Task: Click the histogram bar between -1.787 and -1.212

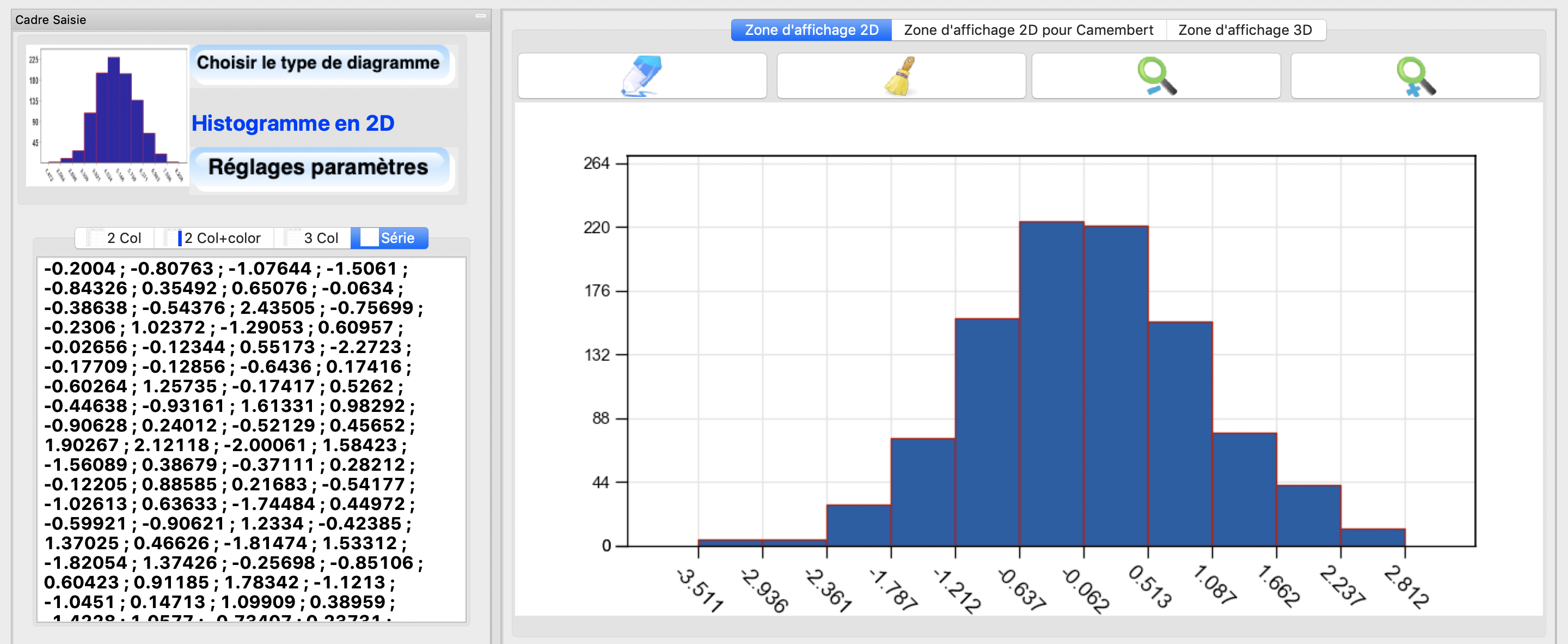Action: click(x=923, y=493)
